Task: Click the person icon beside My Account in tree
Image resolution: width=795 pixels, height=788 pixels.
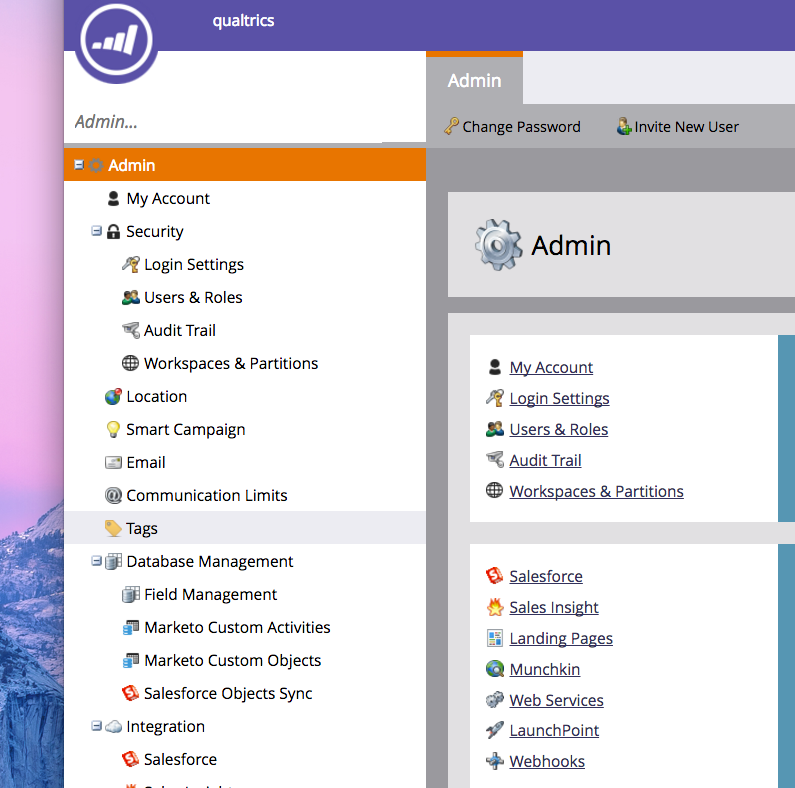Action: click(x=113, y=198)
